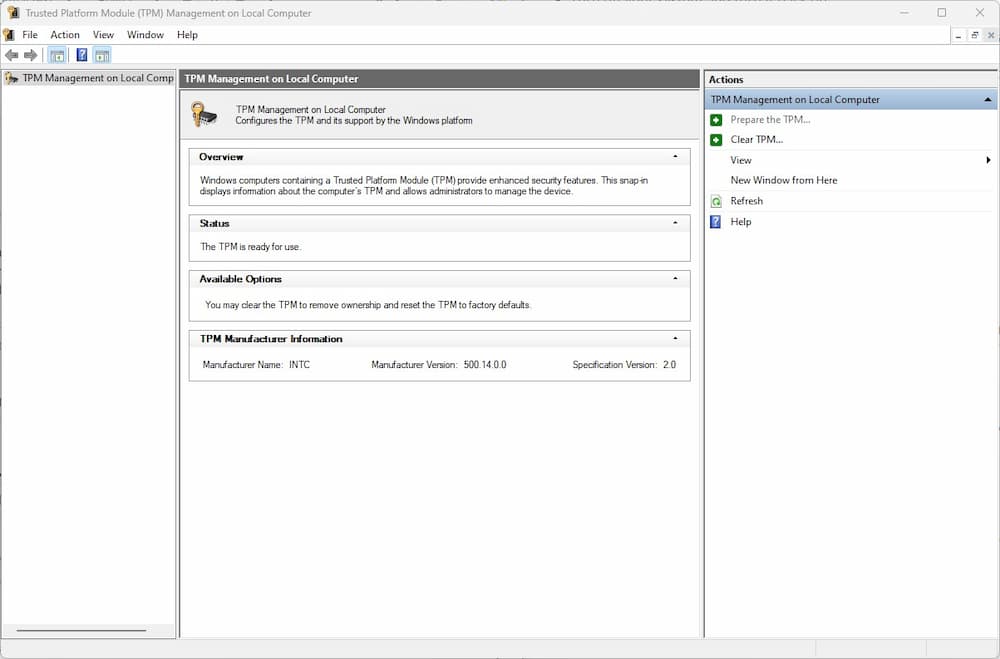Click the Refresh icon in the Actions pane

click(x=714, y=200)
